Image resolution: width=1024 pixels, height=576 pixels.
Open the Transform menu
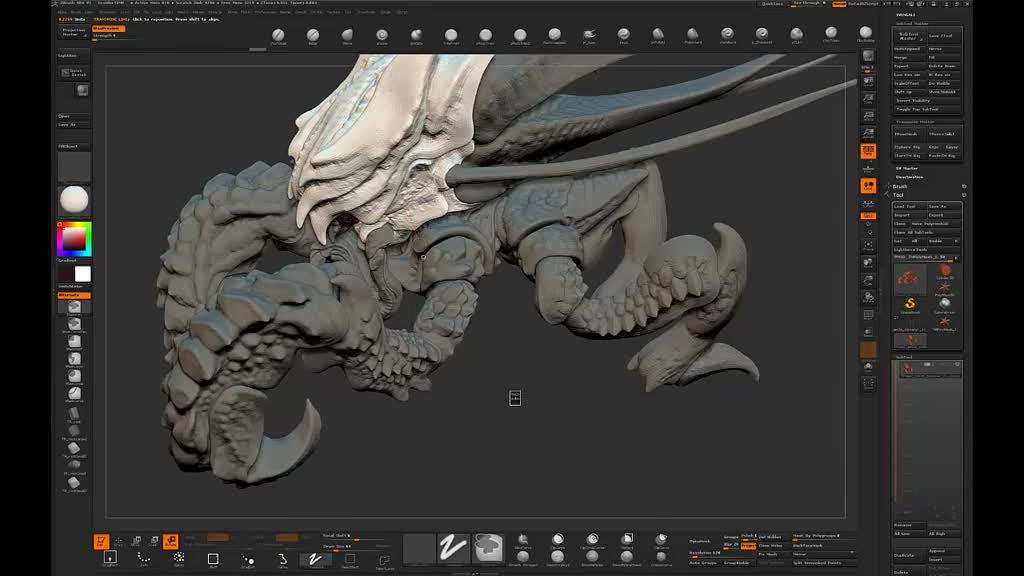(x=366, y=12)
